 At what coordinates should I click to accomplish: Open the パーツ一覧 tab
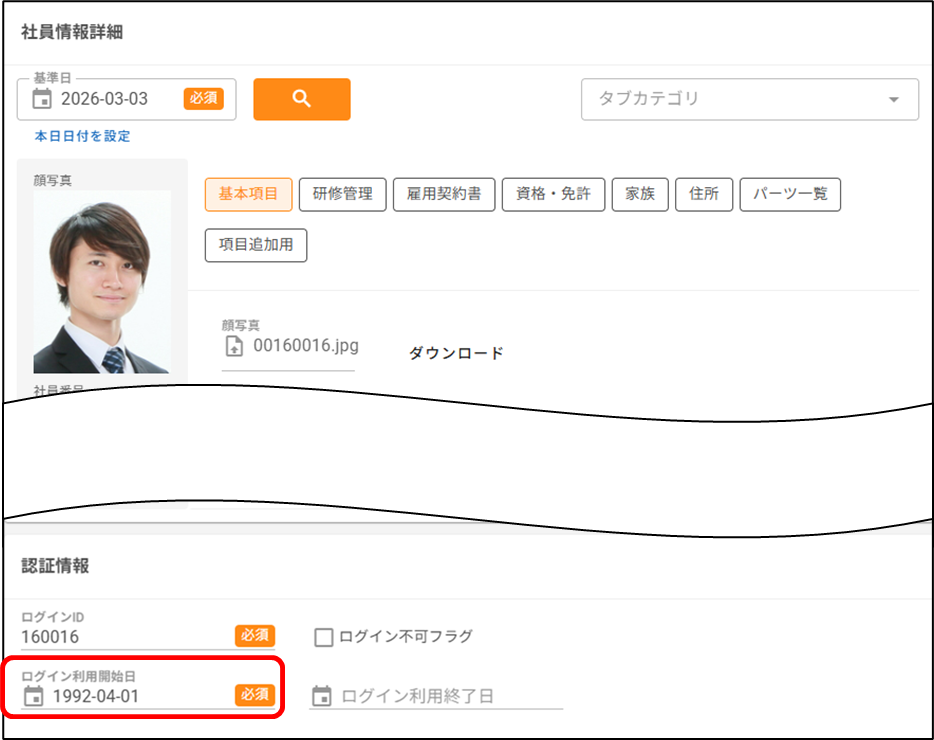tap(790, 194)
